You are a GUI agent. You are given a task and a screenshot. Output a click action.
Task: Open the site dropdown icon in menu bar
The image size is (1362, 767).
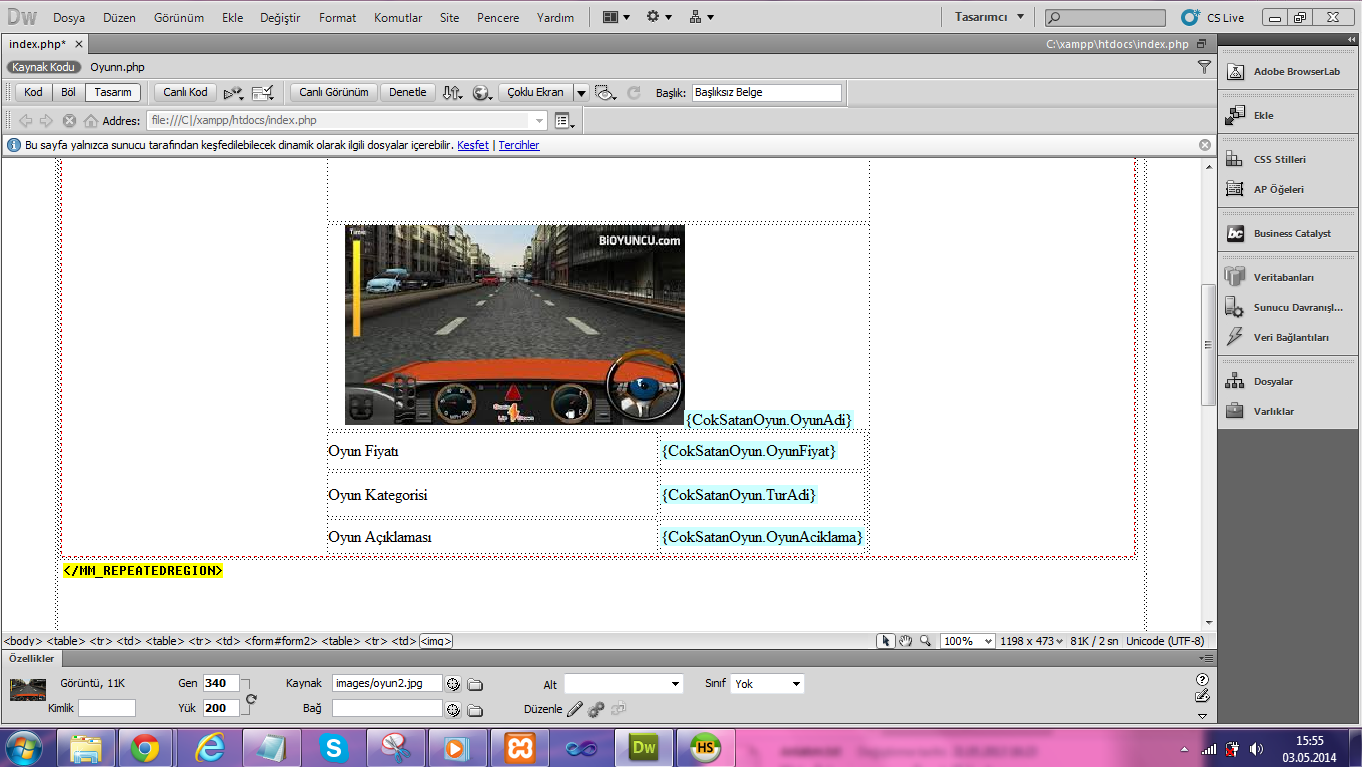pos(702,17)
